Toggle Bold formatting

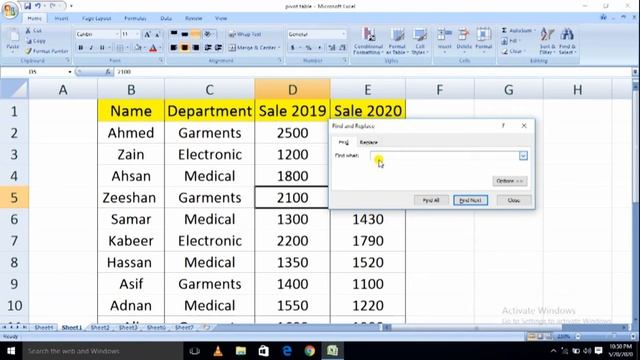click(x=80, y=48)
